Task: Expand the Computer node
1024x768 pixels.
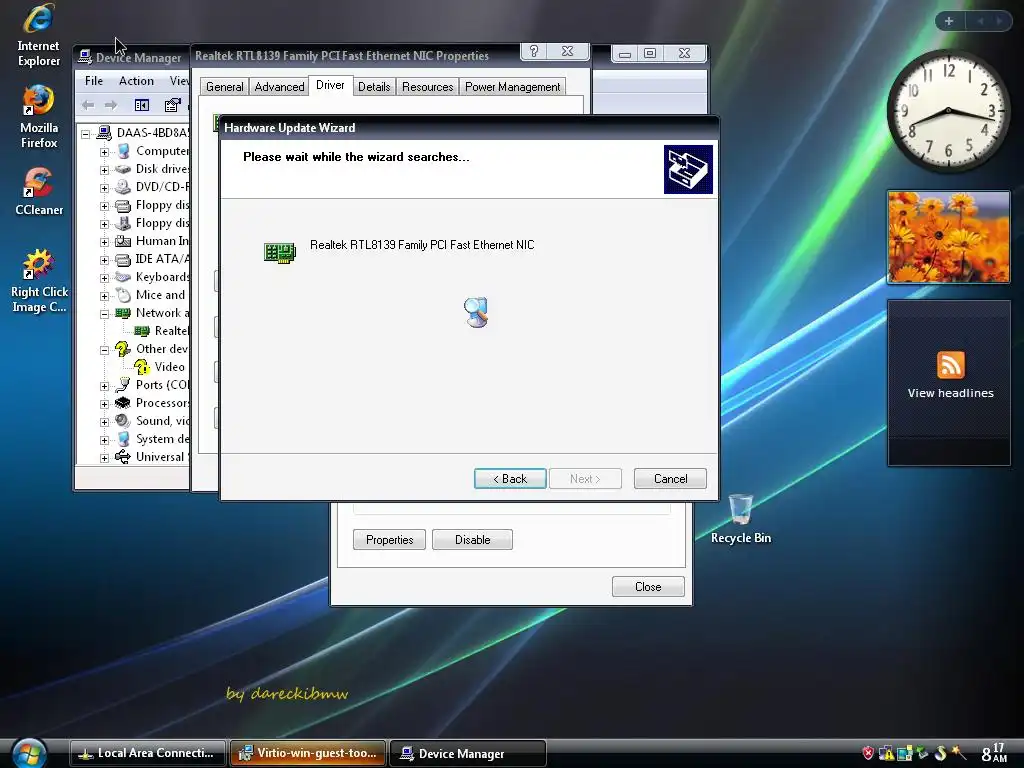Action: (104, 152)
